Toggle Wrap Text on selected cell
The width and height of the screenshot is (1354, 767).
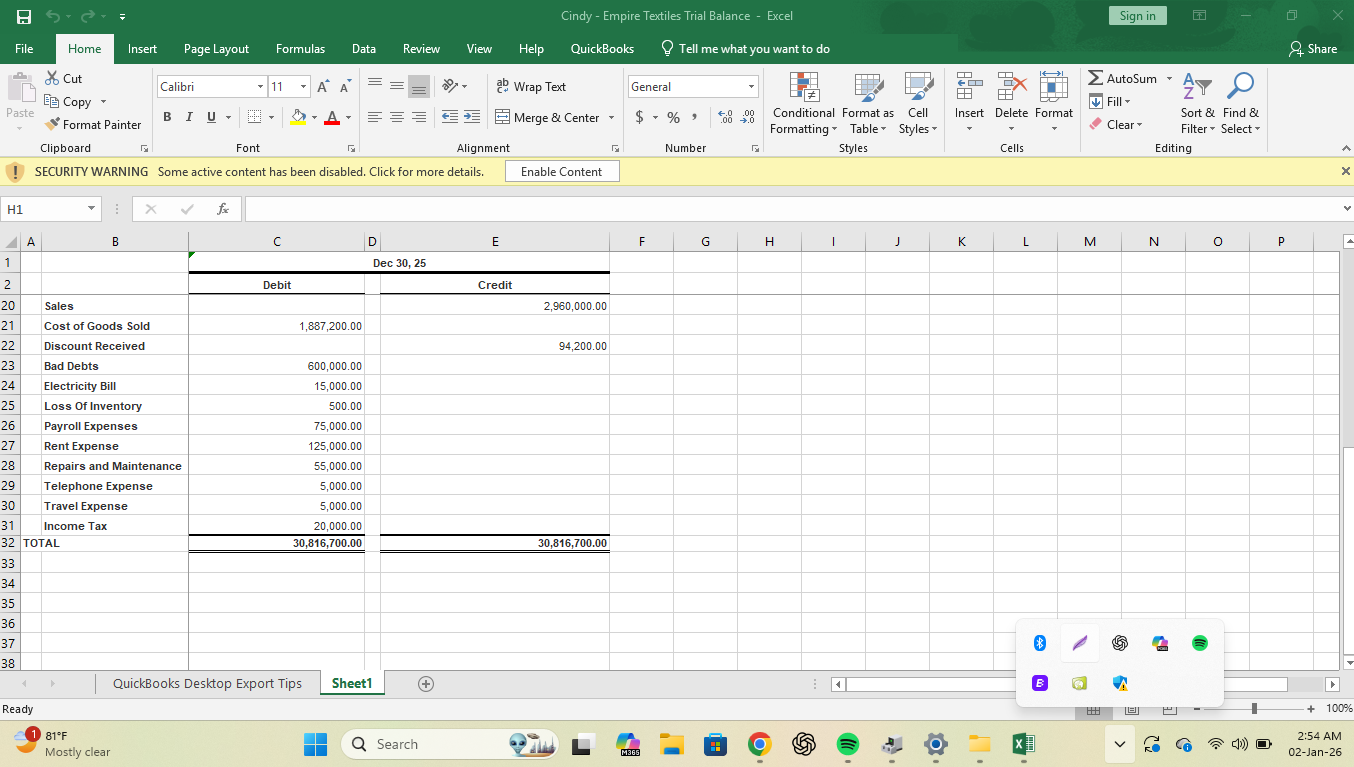click(531, 87)
